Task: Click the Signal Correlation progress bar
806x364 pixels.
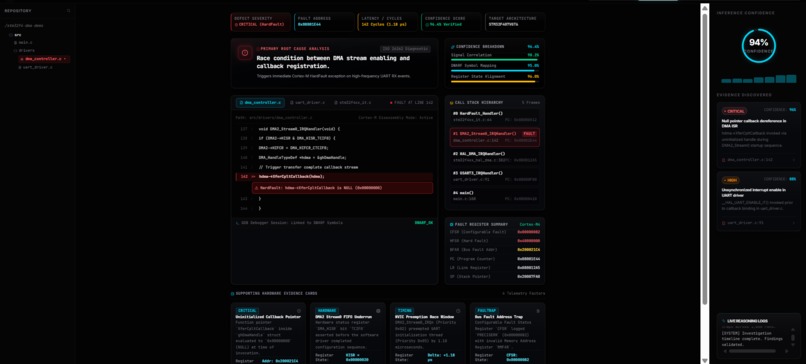Action: click(x=494, y=60)
